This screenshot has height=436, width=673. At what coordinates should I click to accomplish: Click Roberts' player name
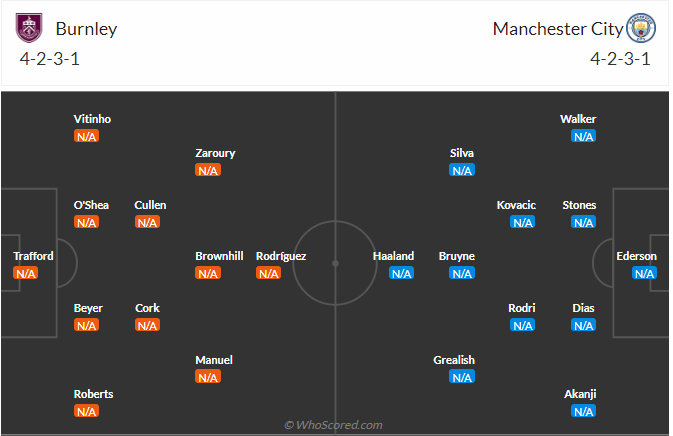[x=93, y=394]
